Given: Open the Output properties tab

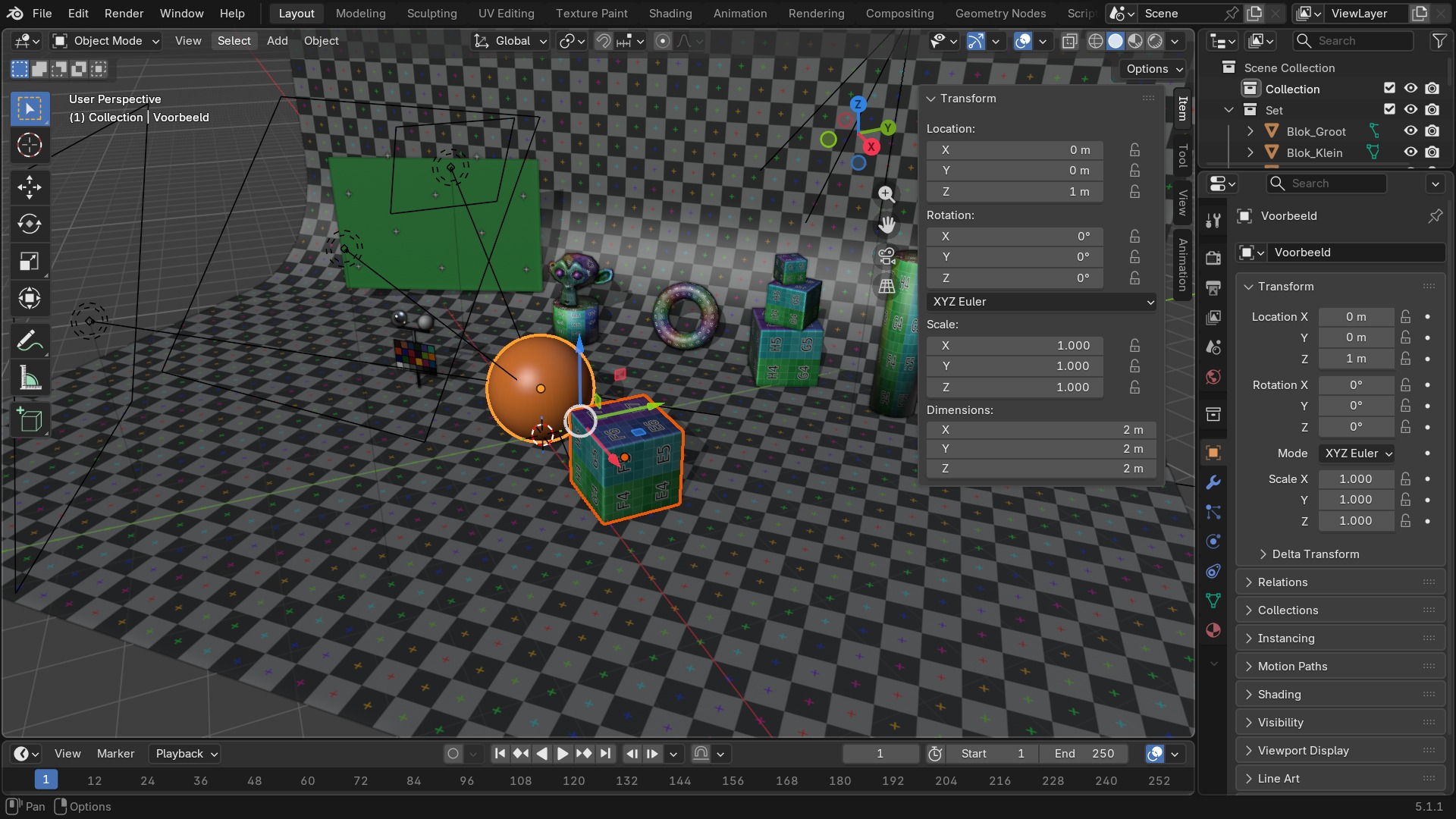Looking at the screenshot, I should tap(1213, 287).
